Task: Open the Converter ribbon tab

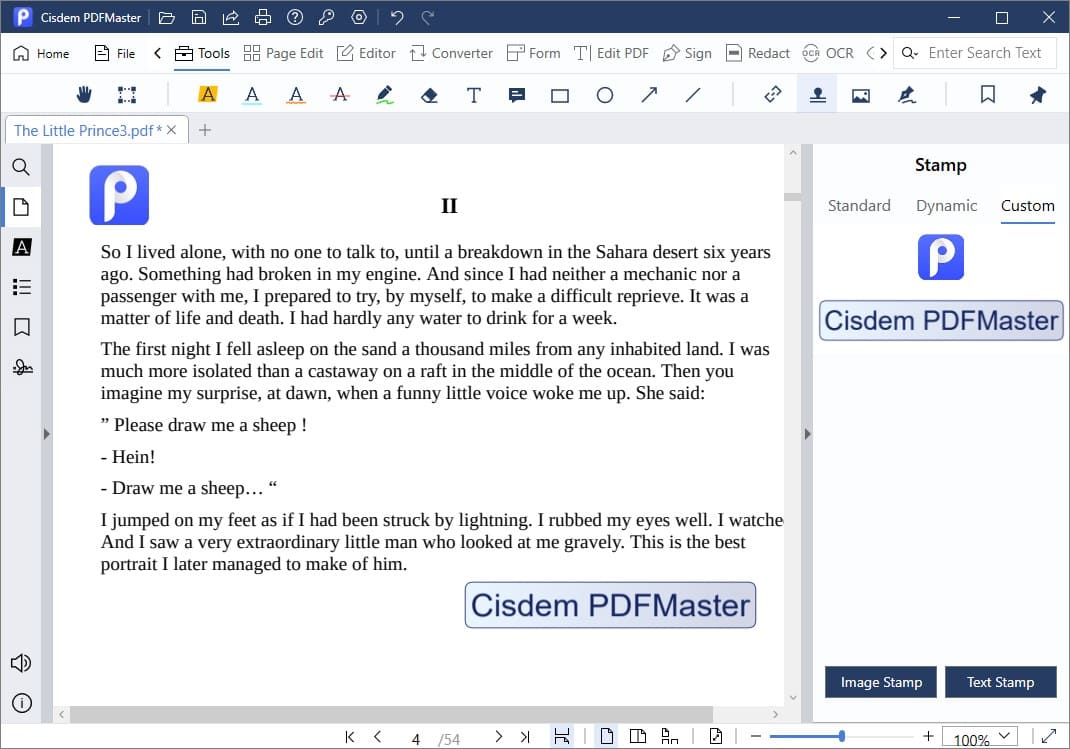Action: pyautogui.click(x=451, y=52)
